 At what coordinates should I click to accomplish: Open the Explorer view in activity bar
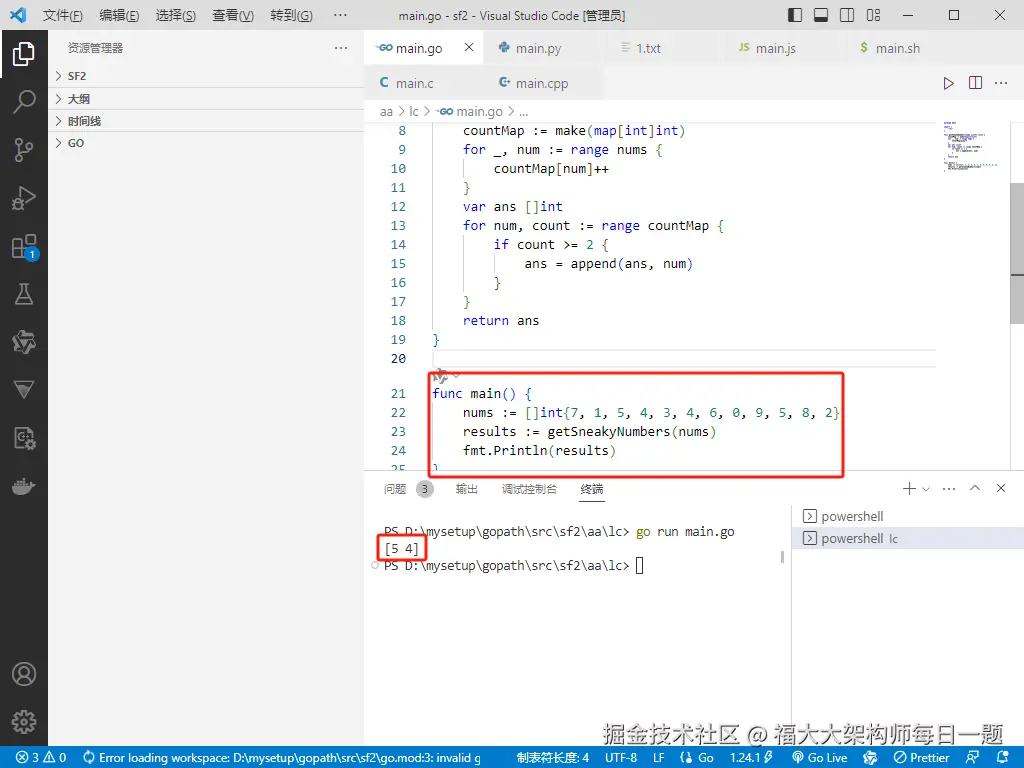(x=24, y=54)
